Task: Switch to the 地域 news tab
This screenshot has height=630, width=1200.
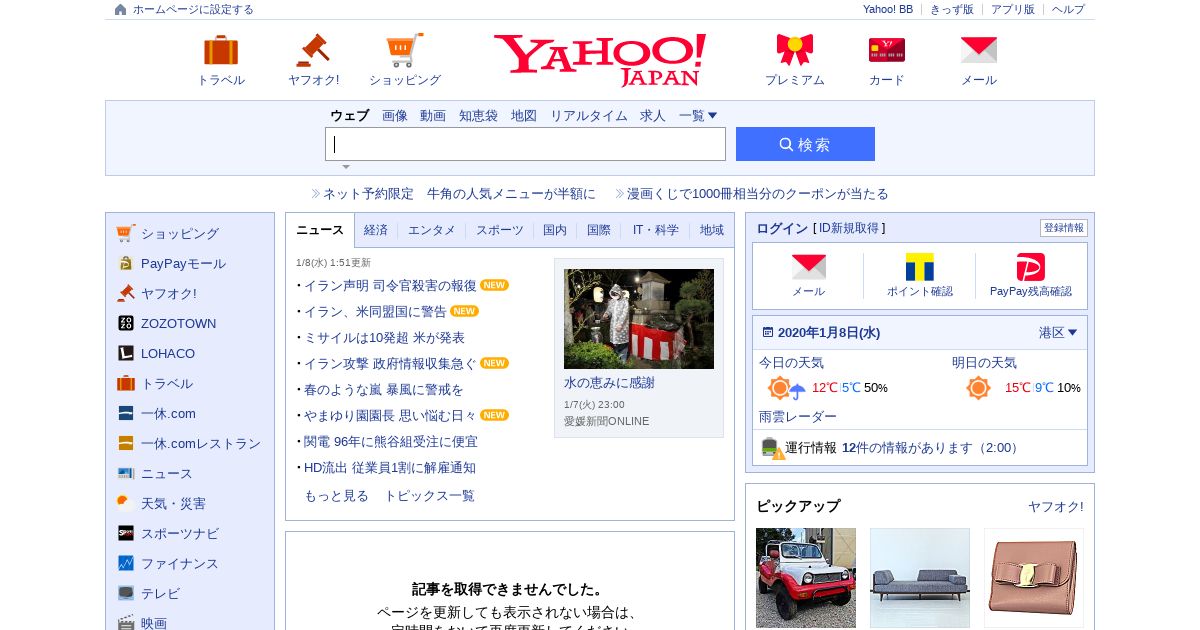Action: click(x=712, y=230)
